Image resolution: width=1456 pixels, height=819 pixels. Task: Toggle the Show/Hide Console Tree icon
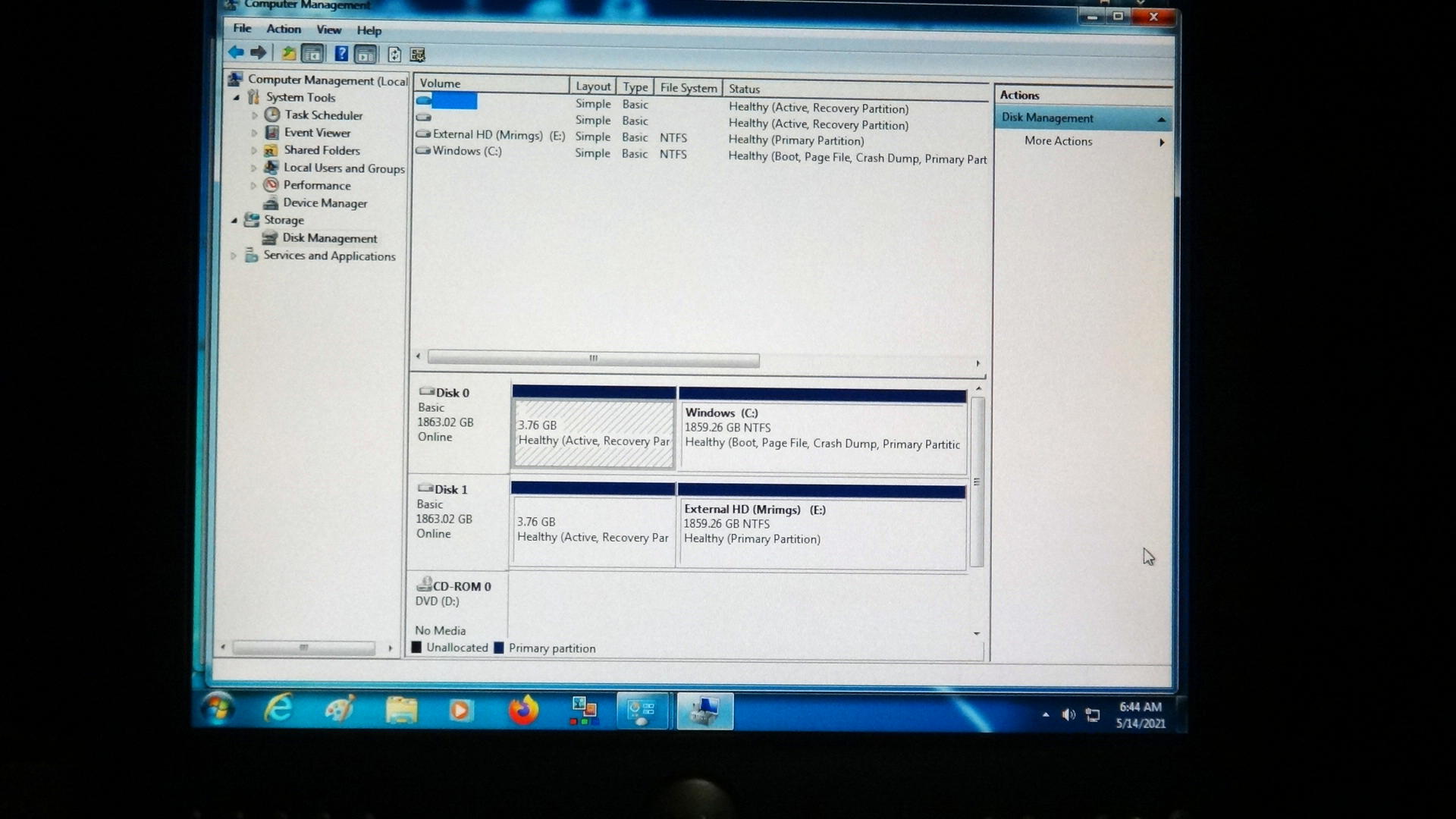[312, 54]
